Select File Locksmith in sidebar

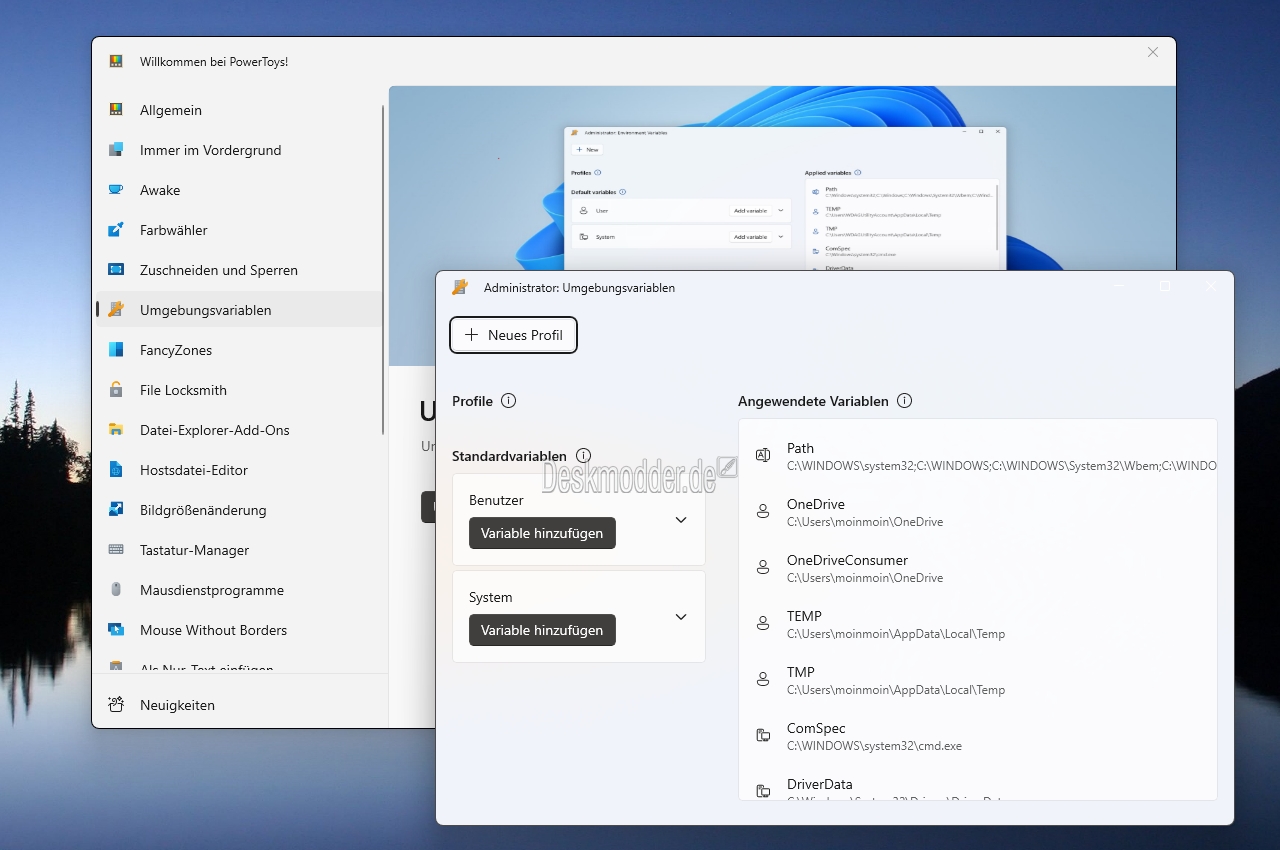(x=239, y=390)
